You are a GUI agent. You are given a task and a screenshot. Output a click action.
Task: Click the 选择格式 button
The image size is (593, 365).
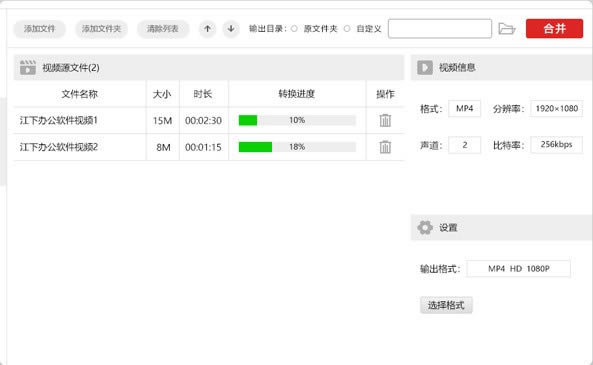pos(446,305)
